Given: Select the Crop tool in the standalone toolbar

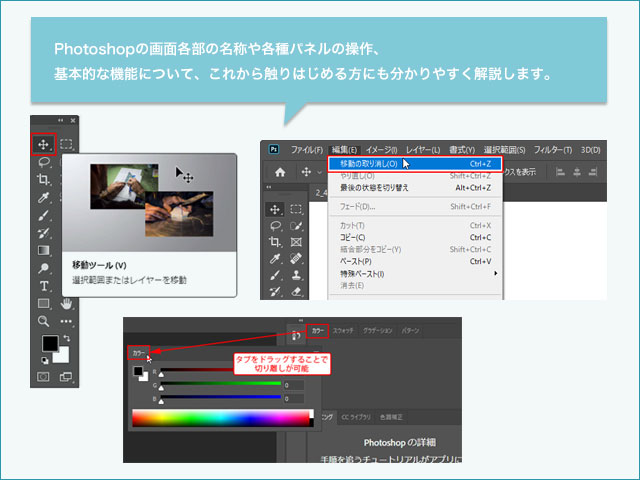Looking at the screenshot, I should click(x=43, y=179).
